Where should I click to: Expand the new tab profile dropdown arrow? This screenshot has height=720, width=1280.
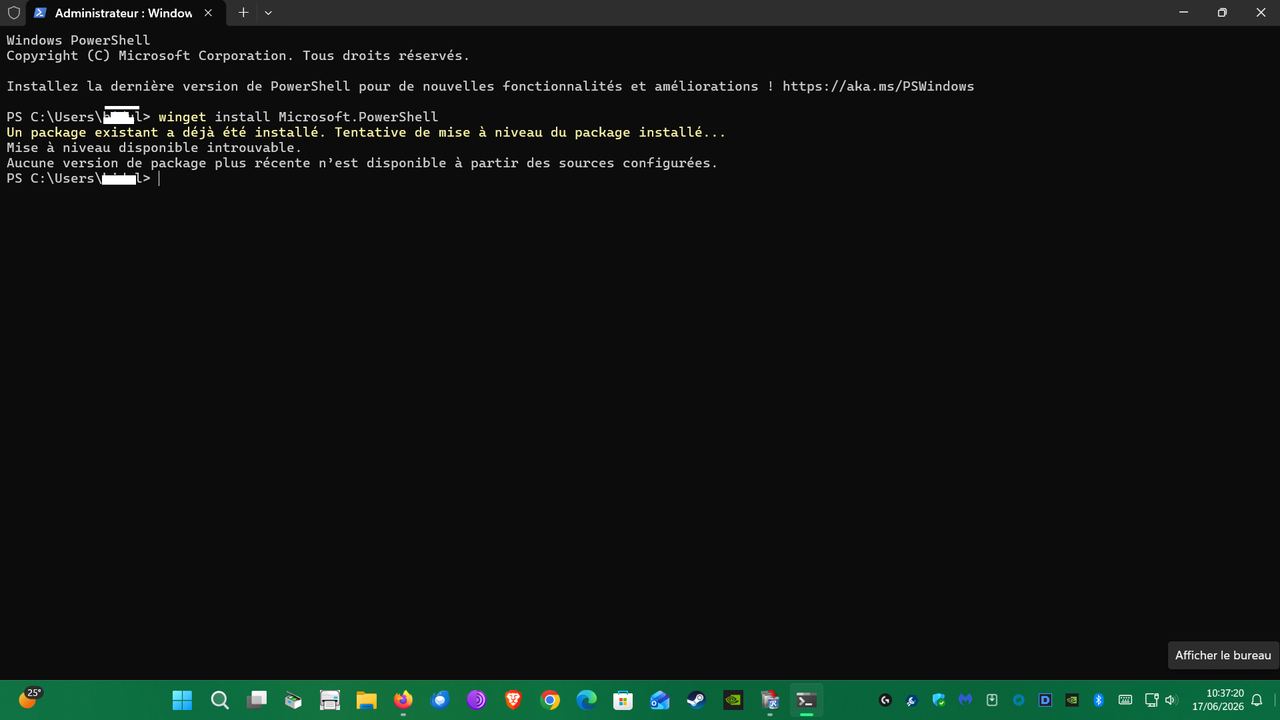[268, 13]
